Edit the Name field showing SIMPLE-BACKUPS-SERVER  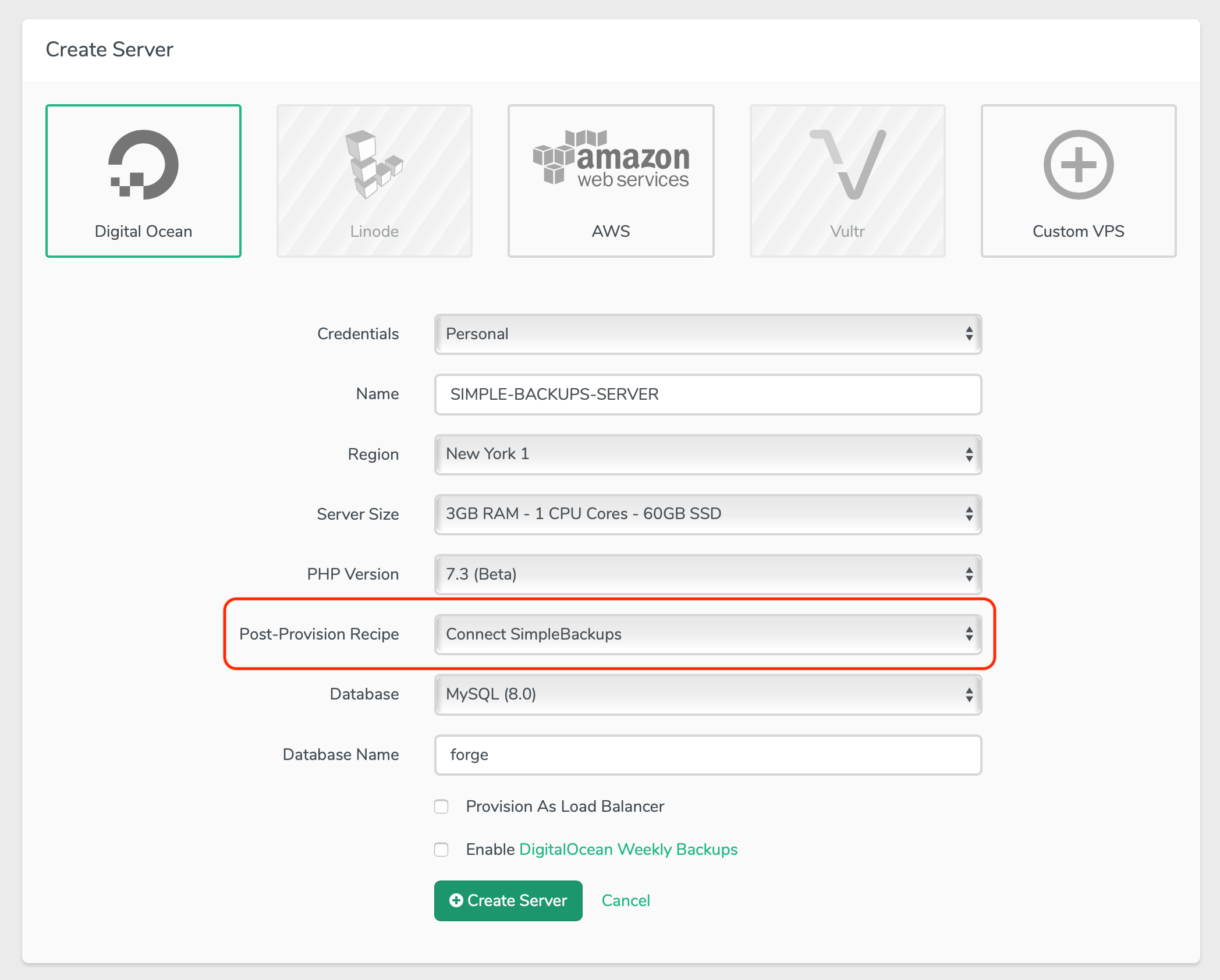708,395
